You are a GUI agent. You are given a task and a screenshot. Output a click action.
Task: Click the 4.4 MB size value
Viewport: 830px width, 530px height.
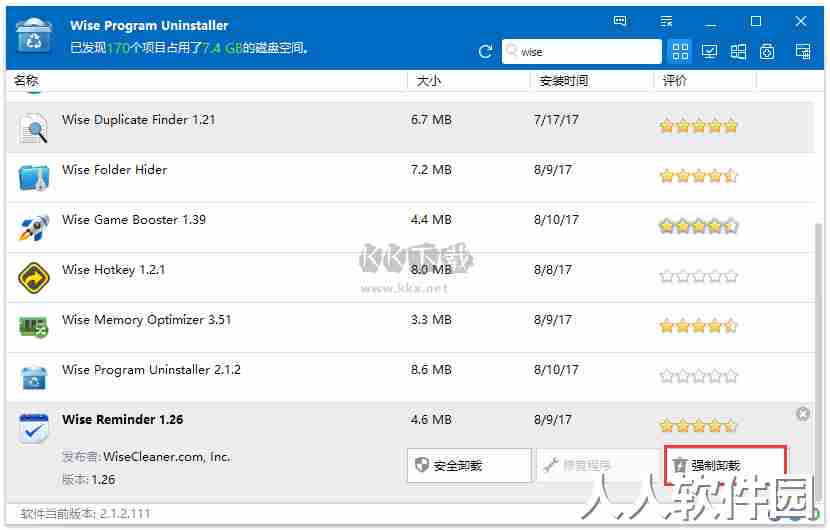pyautogui.click(x=431, y=220)
